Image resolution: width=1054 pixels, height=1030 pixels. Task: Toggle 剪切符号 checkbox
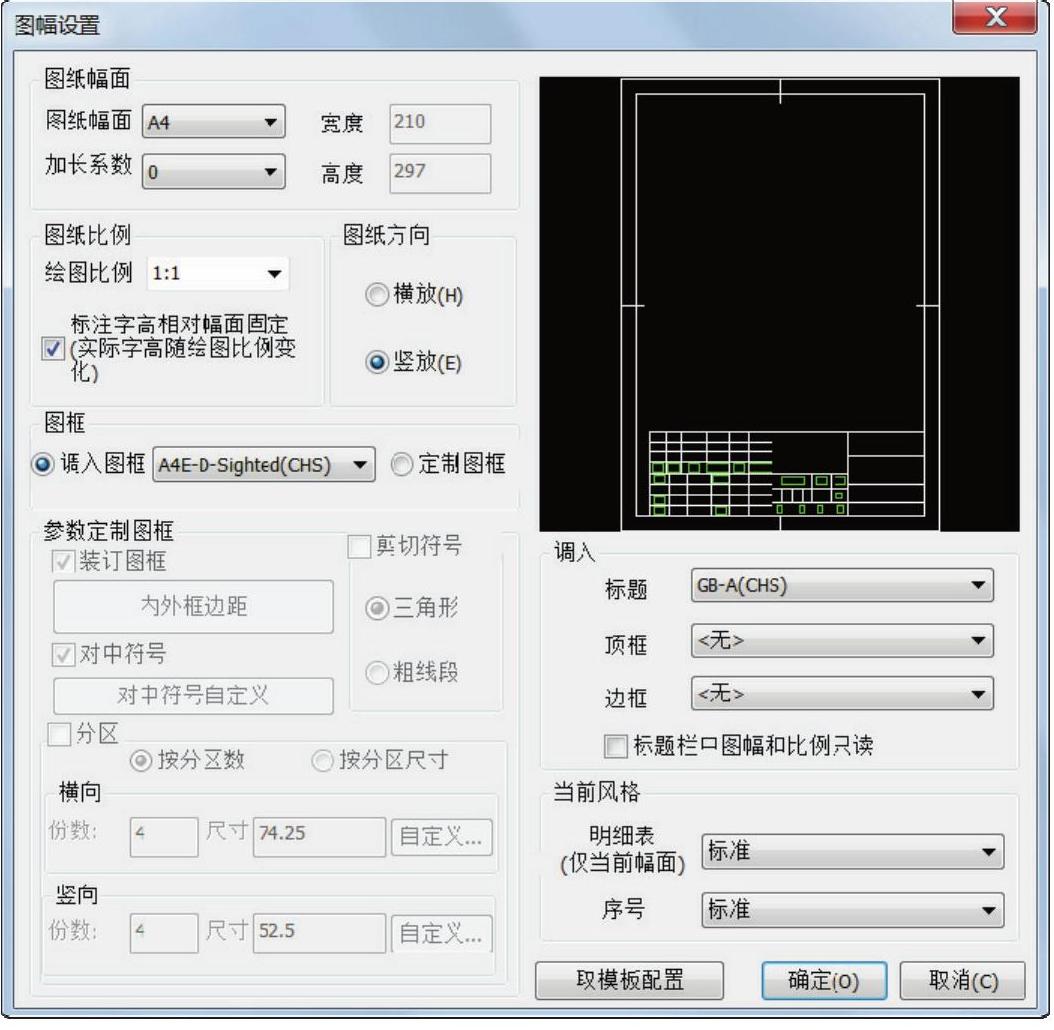pyautogui.click(x=359, y=546)
